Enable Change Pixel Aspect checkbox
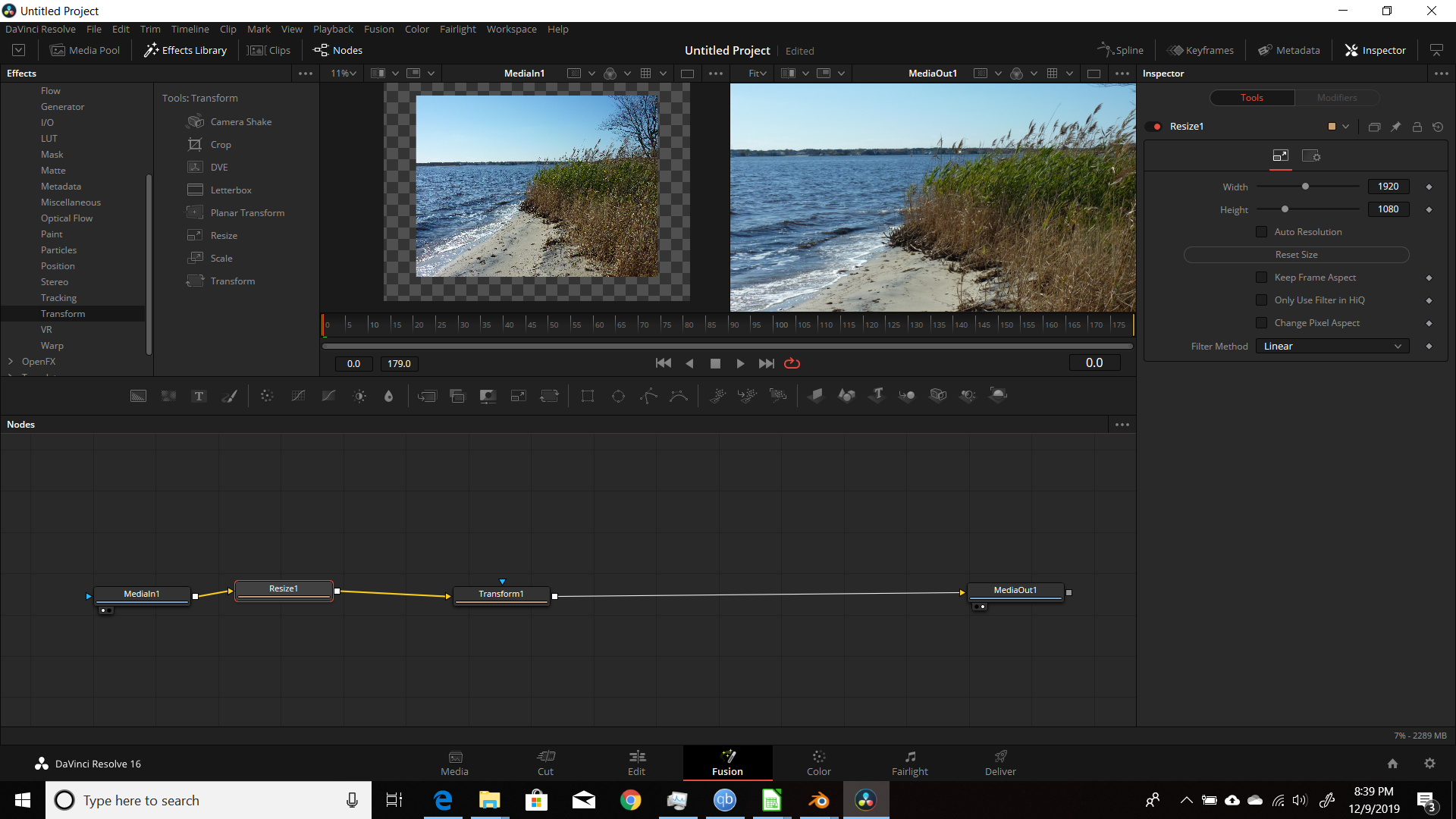The image size is (1456, 819). (x=1262, y=323)
